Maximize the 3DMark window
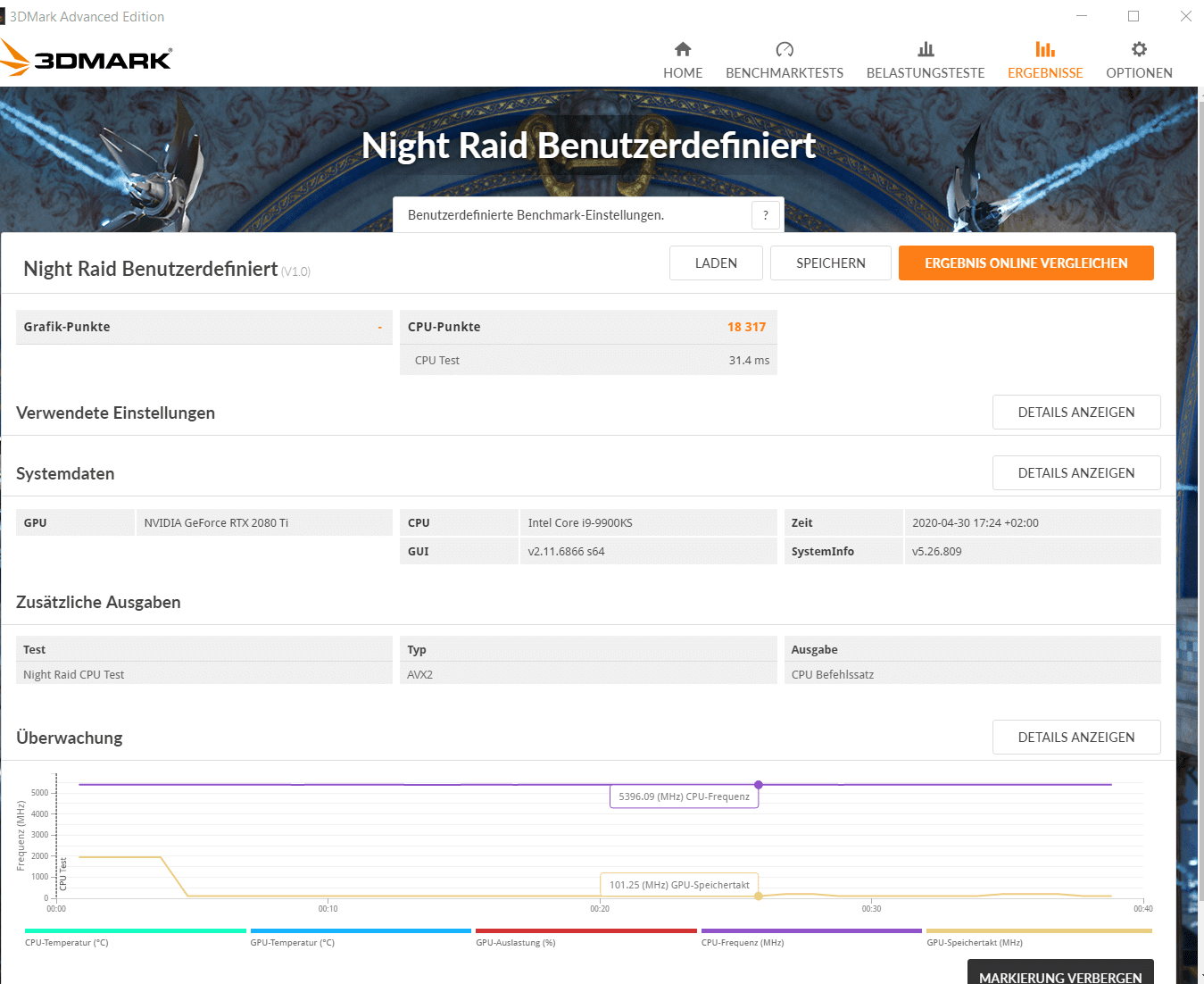 point(1133,16)
